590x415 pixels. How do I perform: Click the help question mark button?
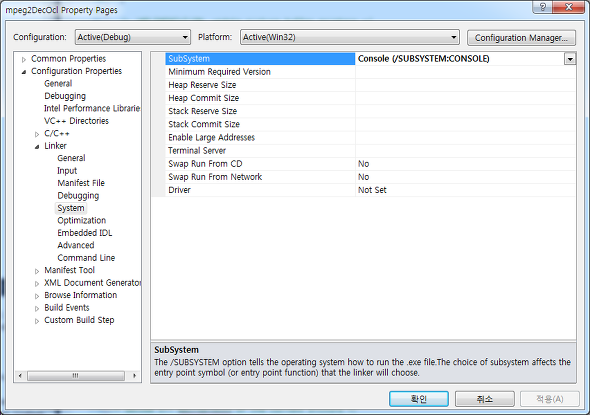pos(543,7)
